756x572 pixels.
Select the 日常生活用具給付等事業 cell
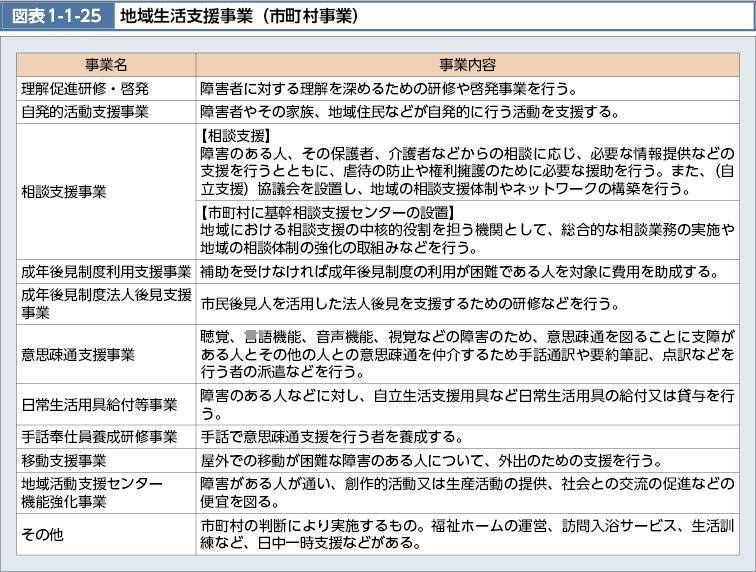point(99,405)
